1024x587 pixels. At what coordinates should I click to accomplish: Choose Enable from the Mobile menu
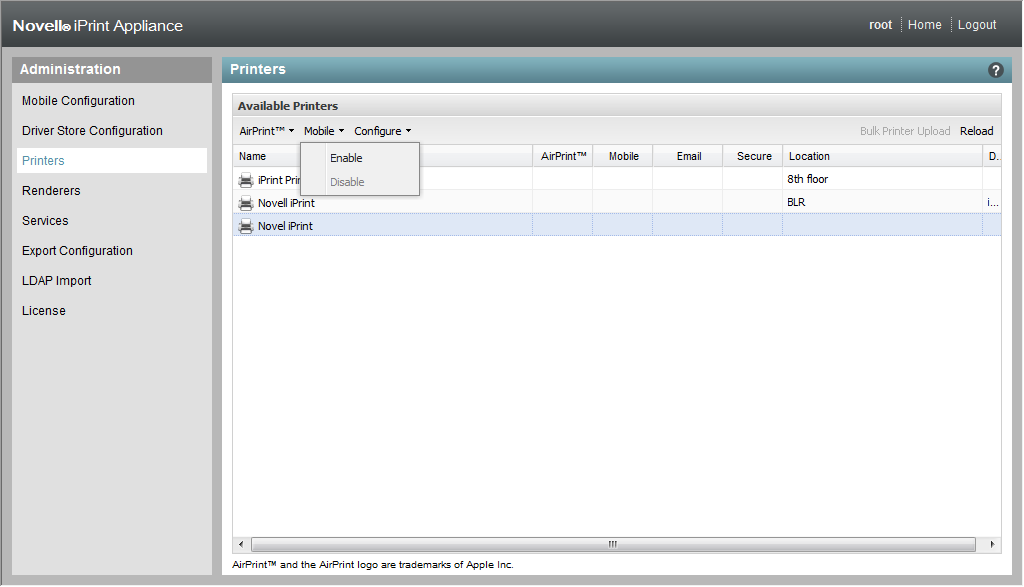click(x=360, y=158)
